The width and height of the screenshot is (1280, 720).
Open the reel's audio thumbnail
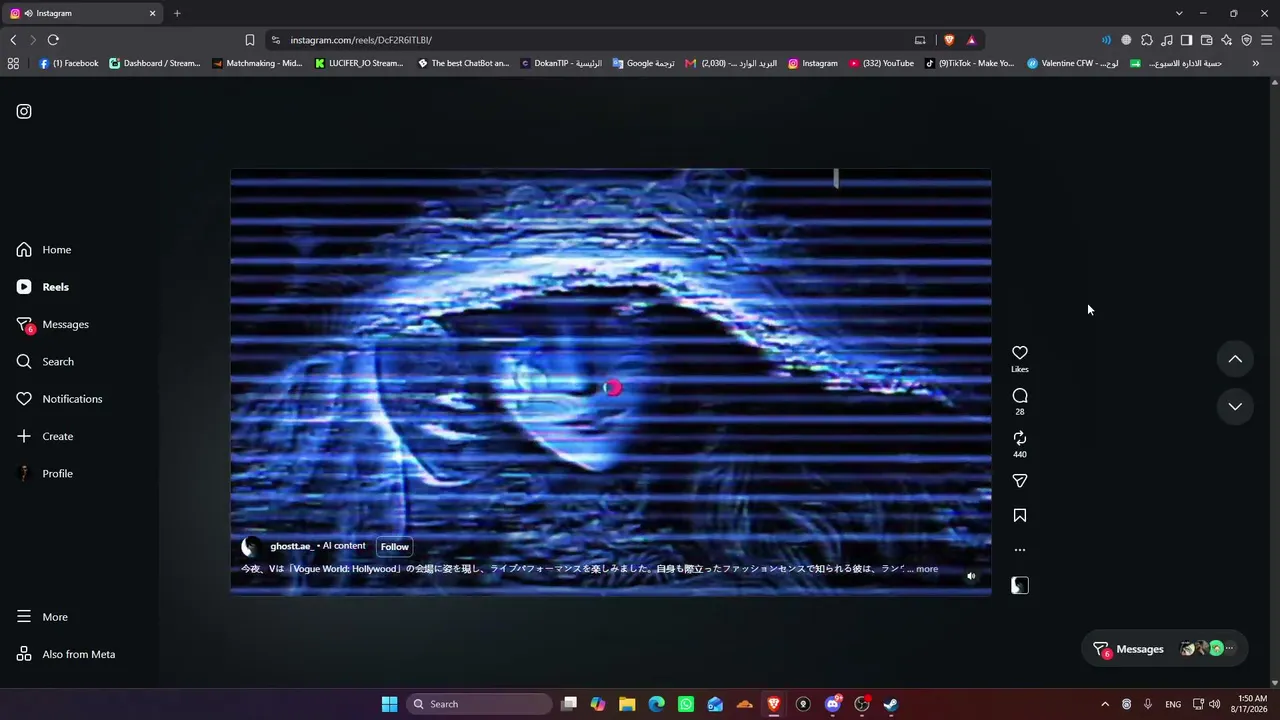[1020, 586]
